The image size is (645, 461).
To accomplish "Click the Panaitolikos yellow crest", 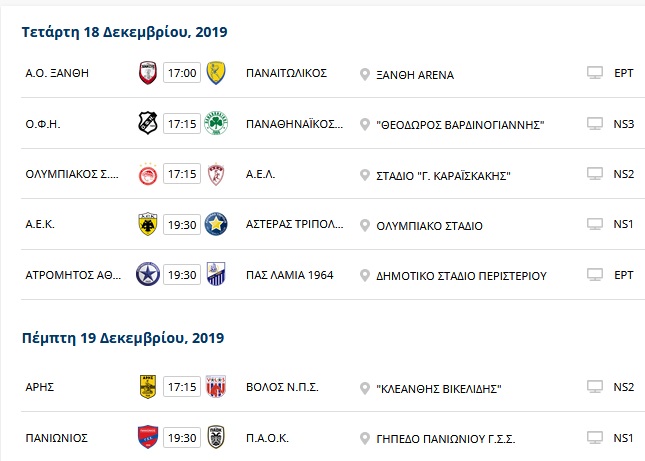I will 216,73.
